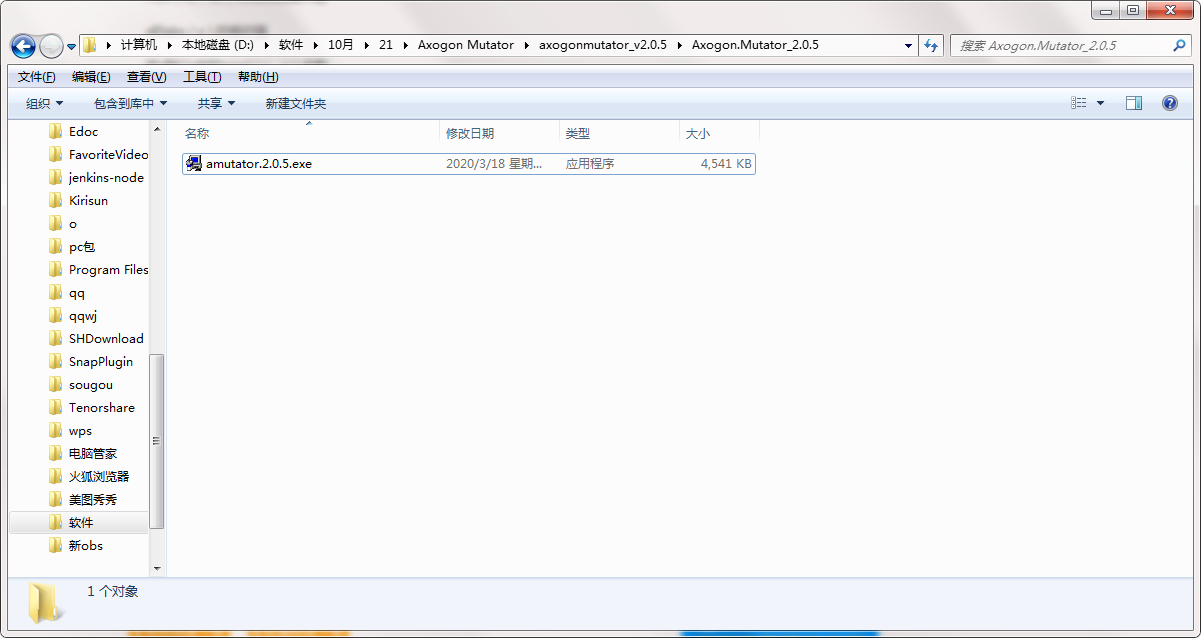Click 计算机 in the address breadcrumb
The width and height of the screenshot is (1201, 638).
pyautogui.click(x=139, y=45)
